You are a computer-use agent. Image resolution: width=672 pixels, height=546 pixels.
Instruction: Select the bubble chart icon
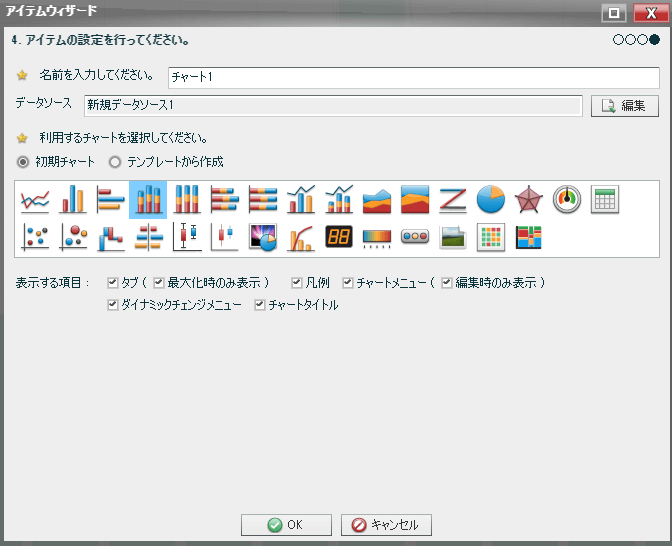pyautogui.click(x=72, y=237)
